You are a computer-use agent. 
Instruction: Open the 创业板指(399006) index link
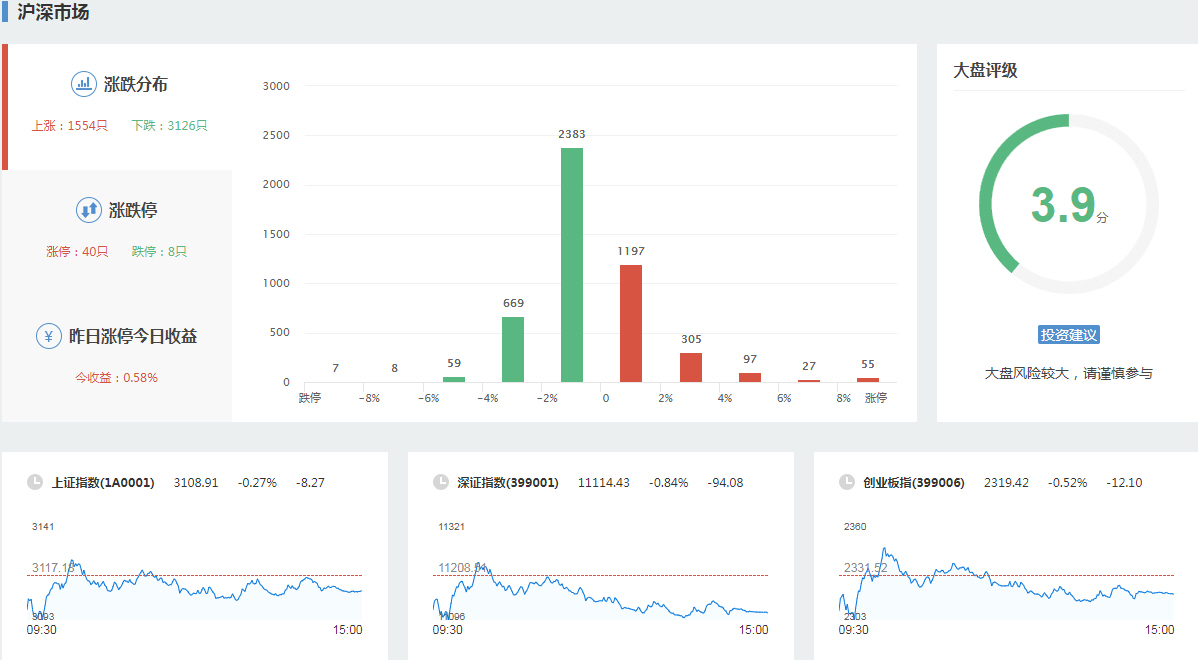(913, 483)
